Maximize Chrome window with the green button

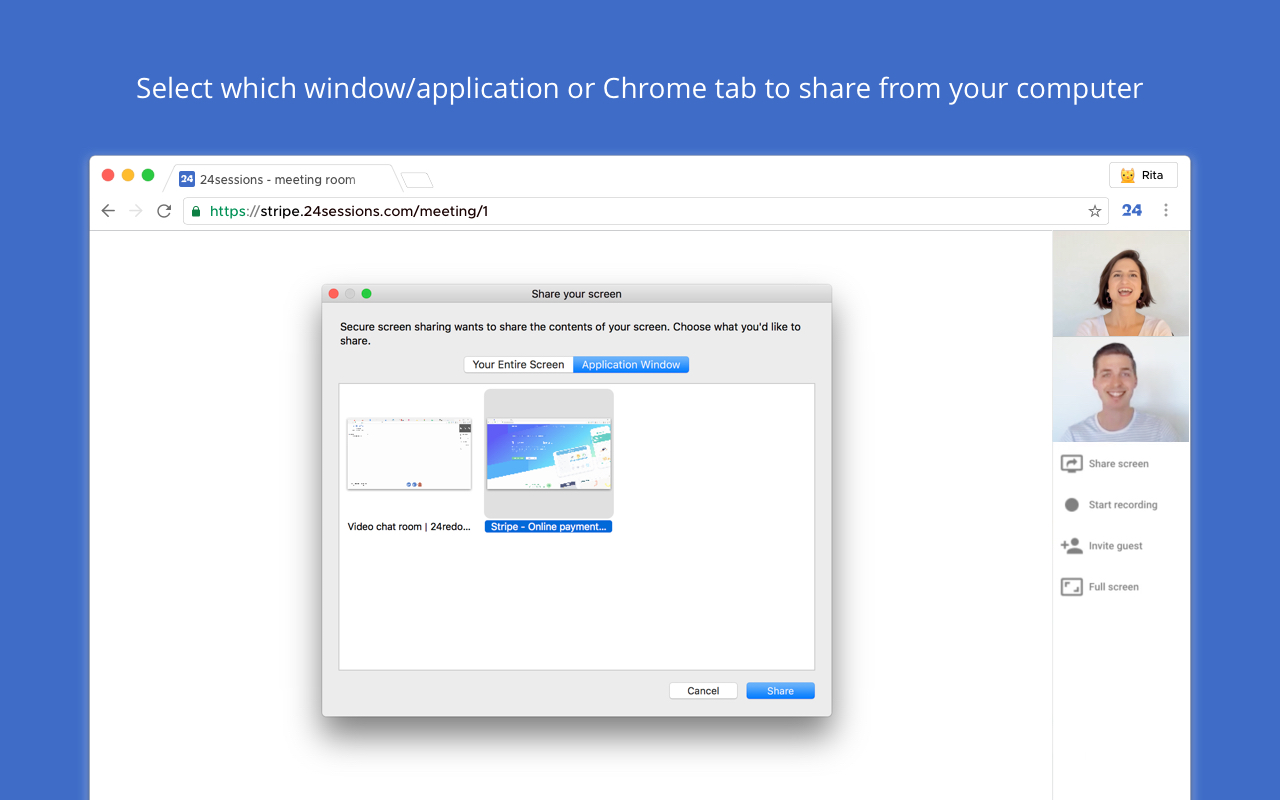click(x=148, y=175)
